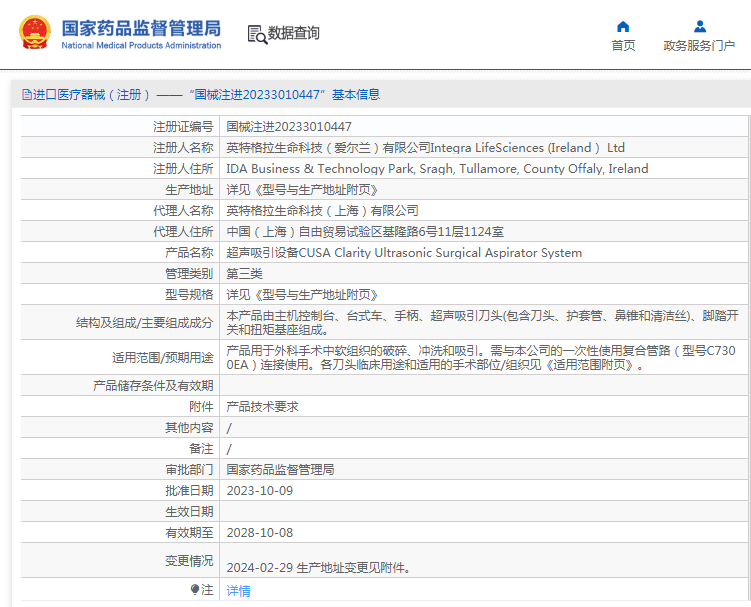Click 详见《型号与生产地址附页》 in 型号规格 row

pyautogui.click(x=302, y=295)
